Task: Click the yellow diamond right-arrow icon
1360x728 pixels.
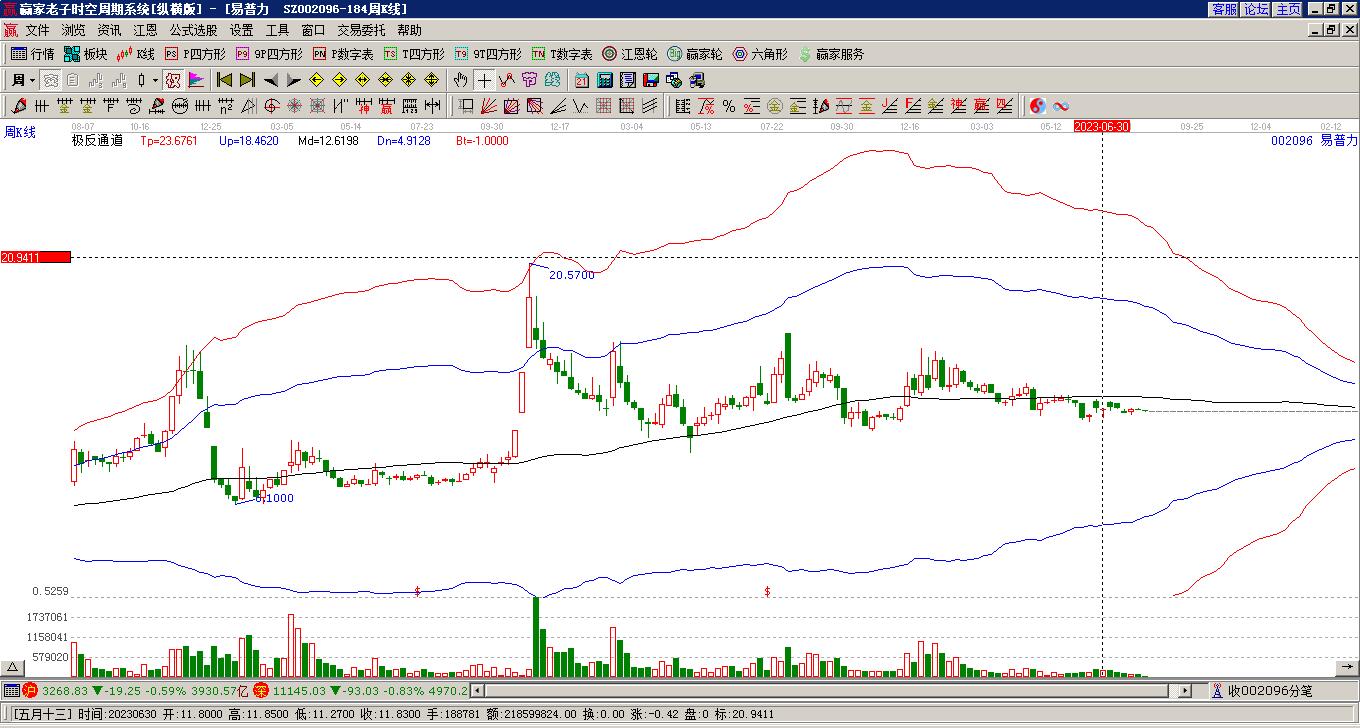Action: click(339, 80)
